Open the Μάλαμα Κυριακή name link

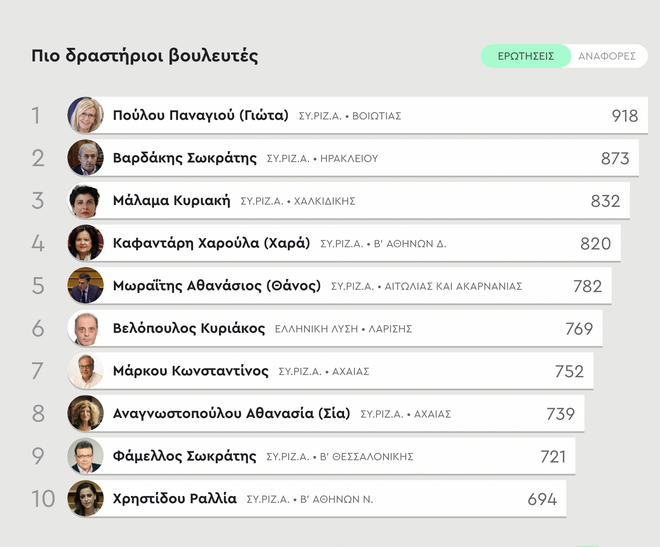pyautogui.click(x=172, y=201)
